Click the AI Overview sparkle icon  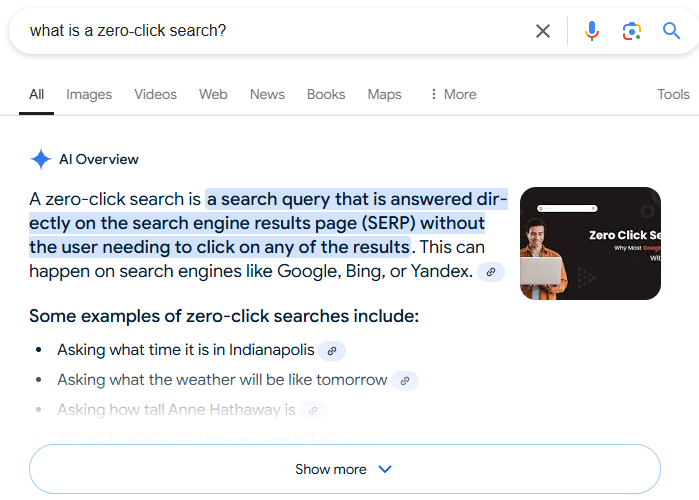click(x=41, y=159)
